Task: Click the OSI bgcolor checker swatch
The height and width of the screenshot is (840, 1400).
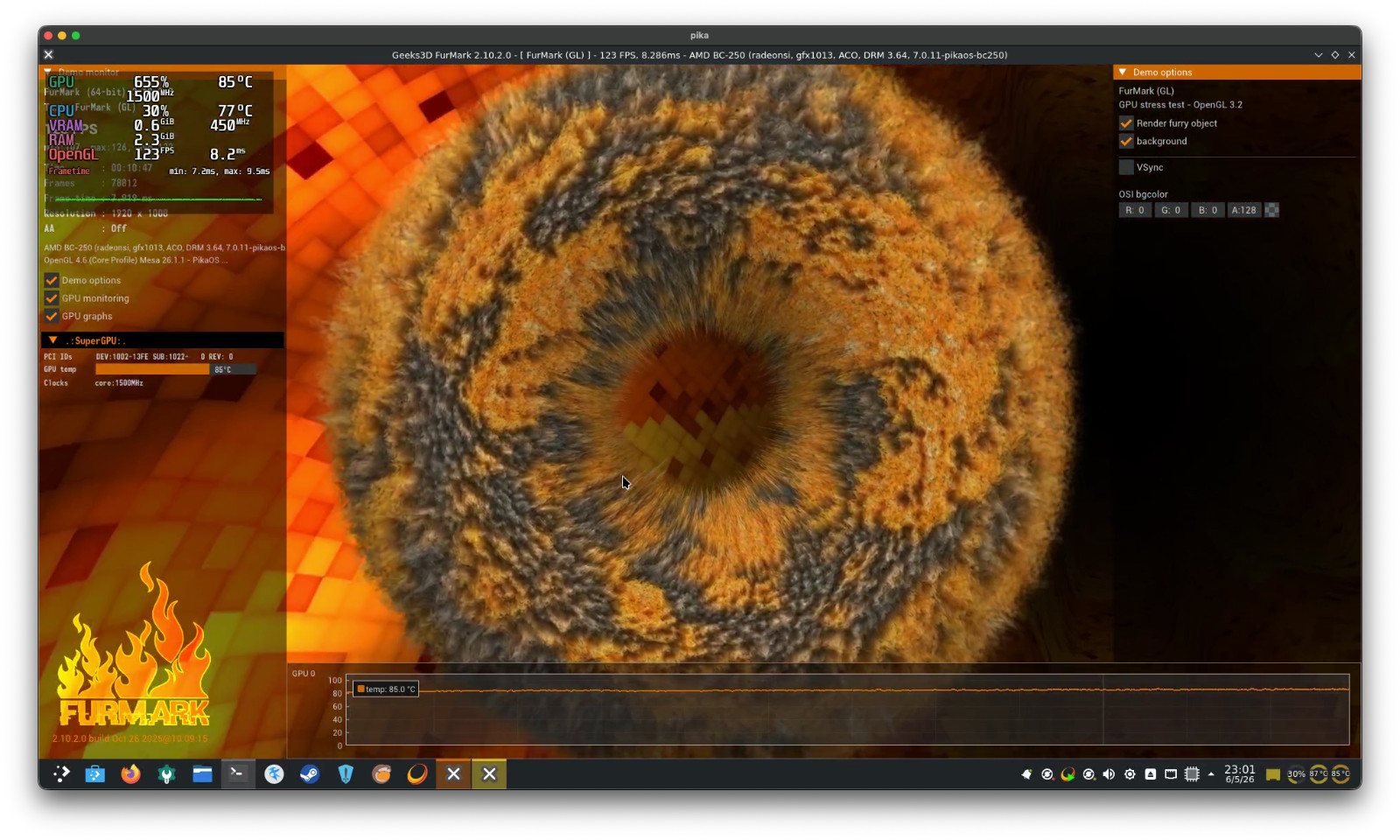Action: pyautogui.click(x=1272, y=210)
